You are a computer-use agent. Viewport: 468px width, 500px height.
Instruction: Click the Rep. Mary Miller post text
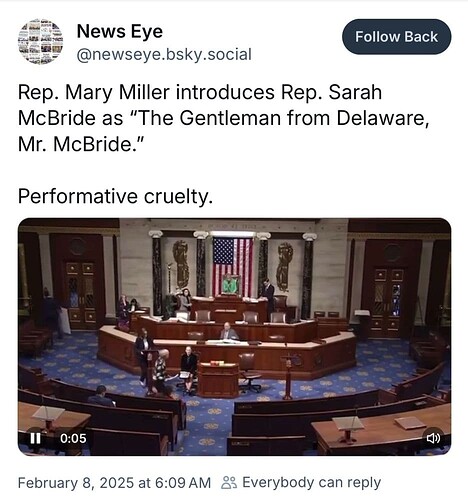tap(223, 118)
